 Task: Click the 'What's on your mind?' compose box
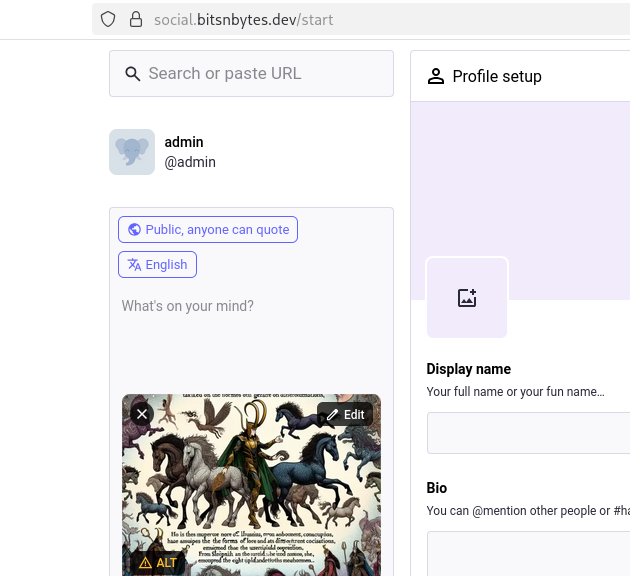coord(250,330)
